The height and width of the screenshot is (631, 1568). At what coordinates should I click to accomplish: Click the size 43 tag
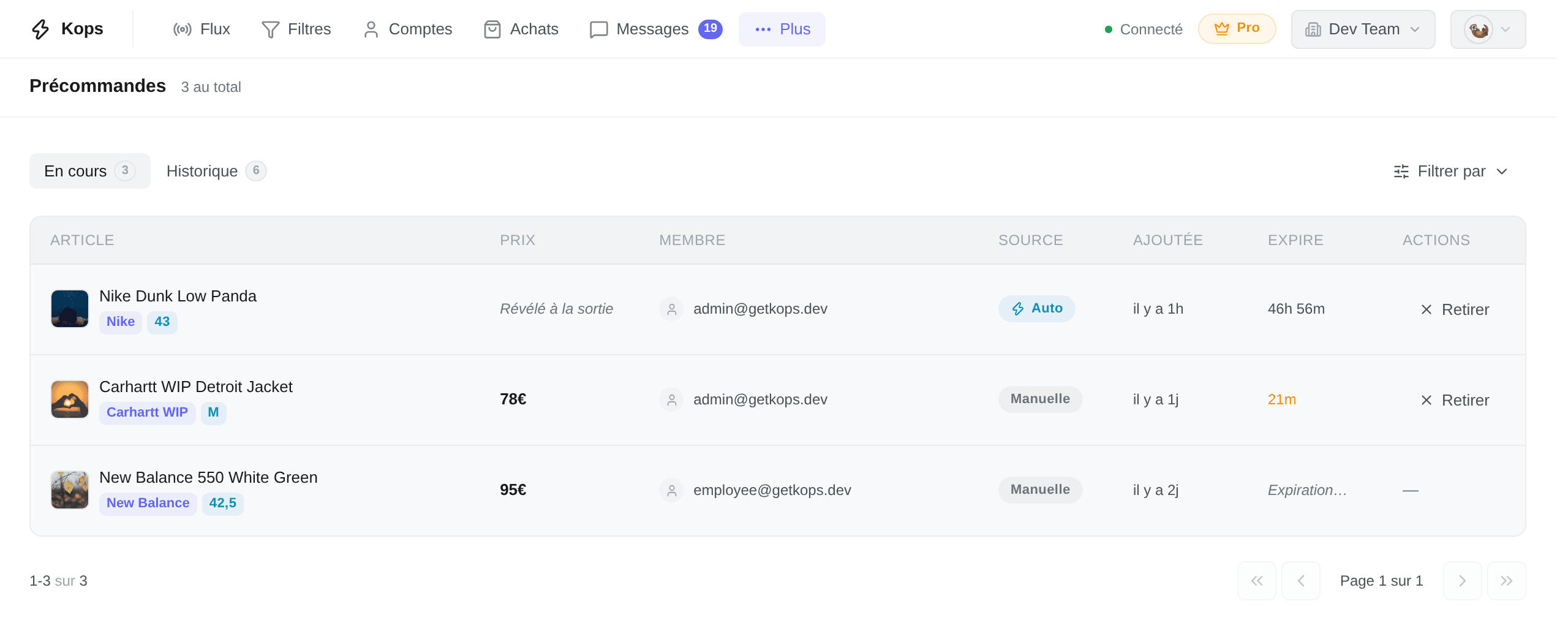coord(162,322)
